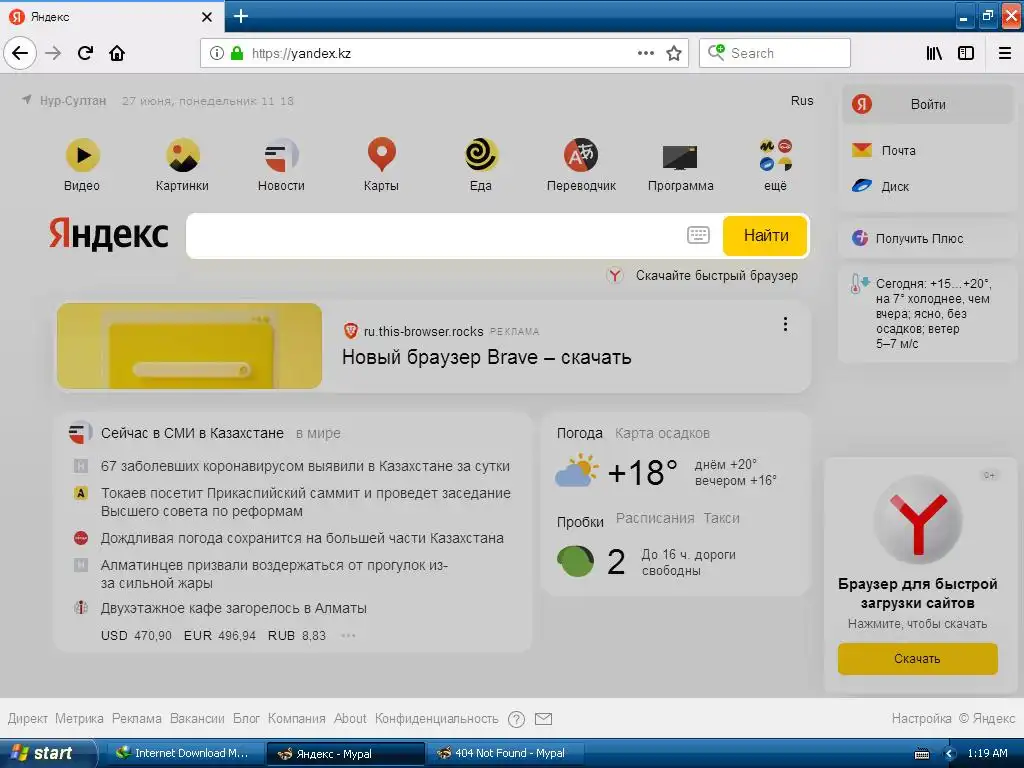Open the Новости service icon
Screen dimensions: 1024x768
281,155
